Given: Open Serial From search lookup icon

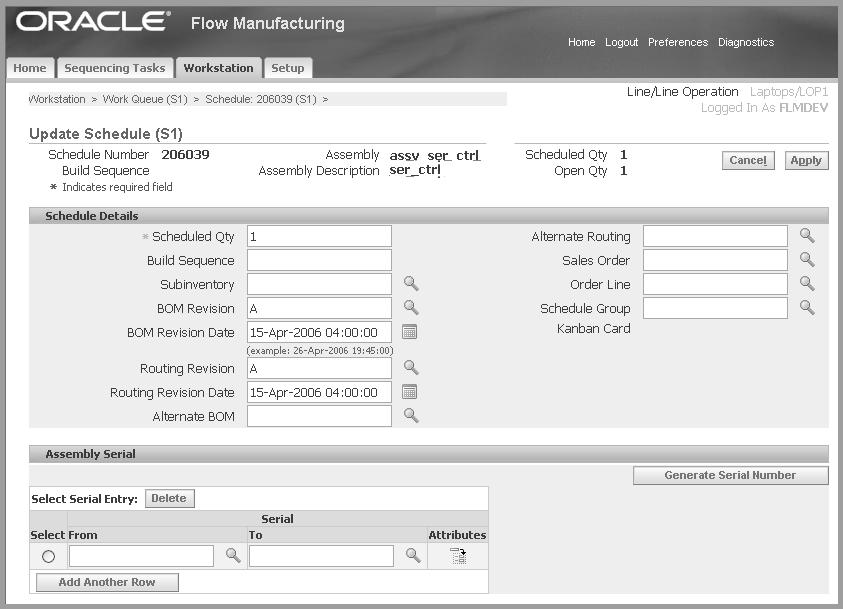Looking at the screenshot, I should (x=233, y=555).
